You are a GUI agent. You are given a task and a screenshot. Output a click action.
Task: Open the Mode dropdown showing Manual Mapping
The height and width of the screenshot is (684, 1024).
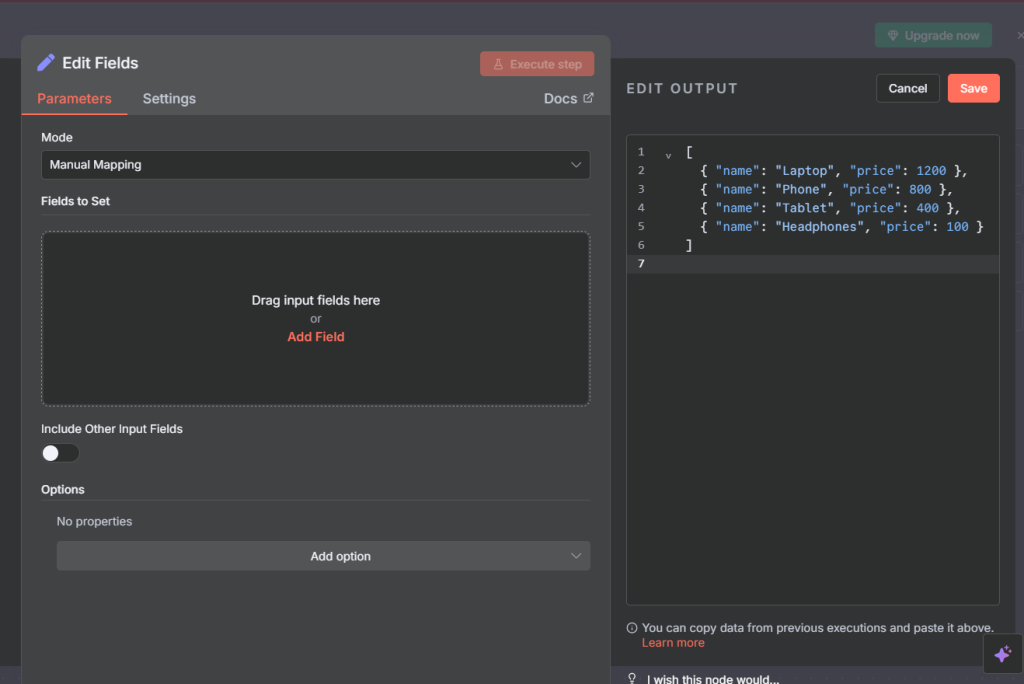click(x=315, y=165)
